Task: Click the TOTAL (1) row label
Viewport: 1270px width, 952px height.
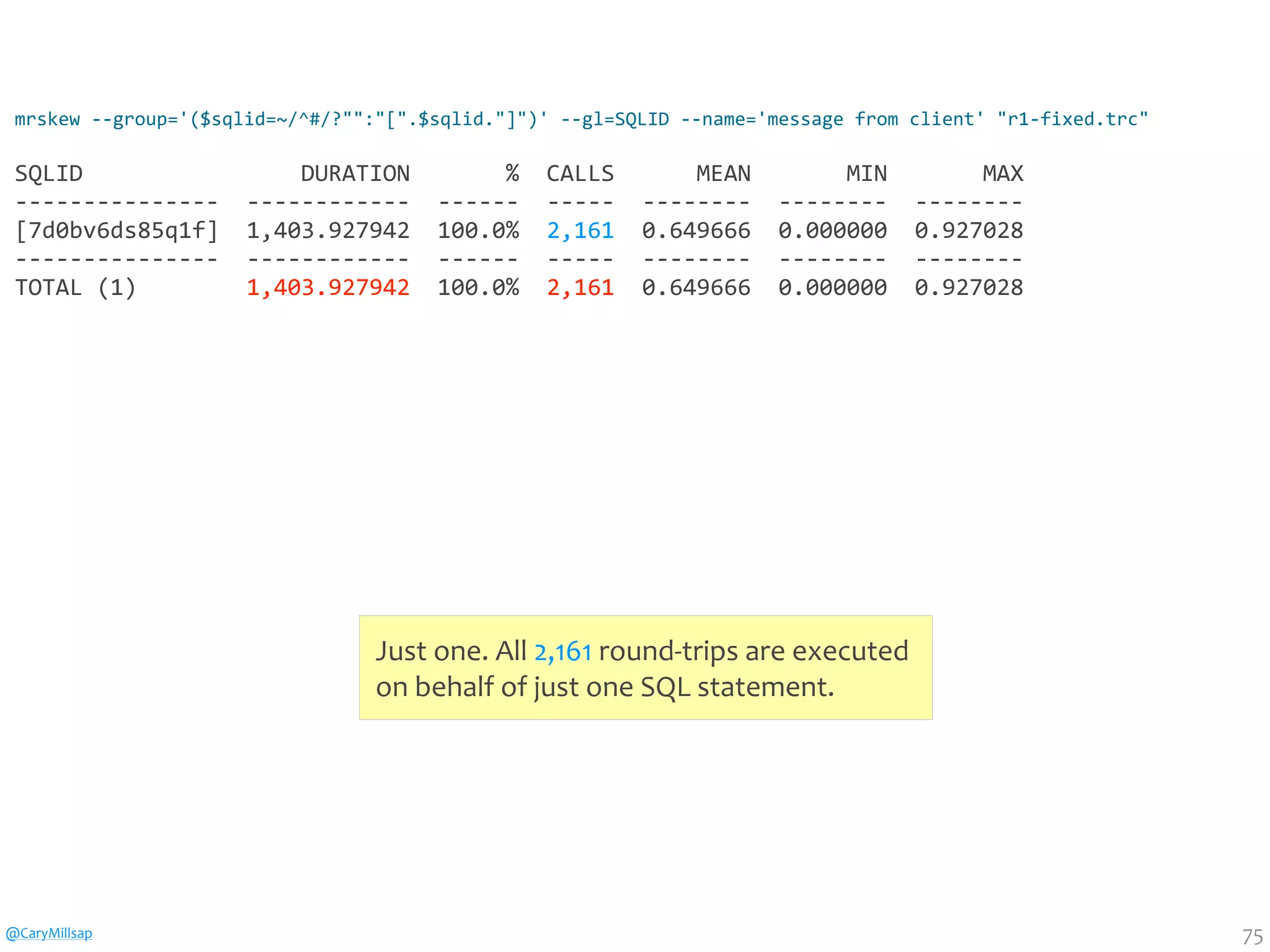Action: click(75, 288)
